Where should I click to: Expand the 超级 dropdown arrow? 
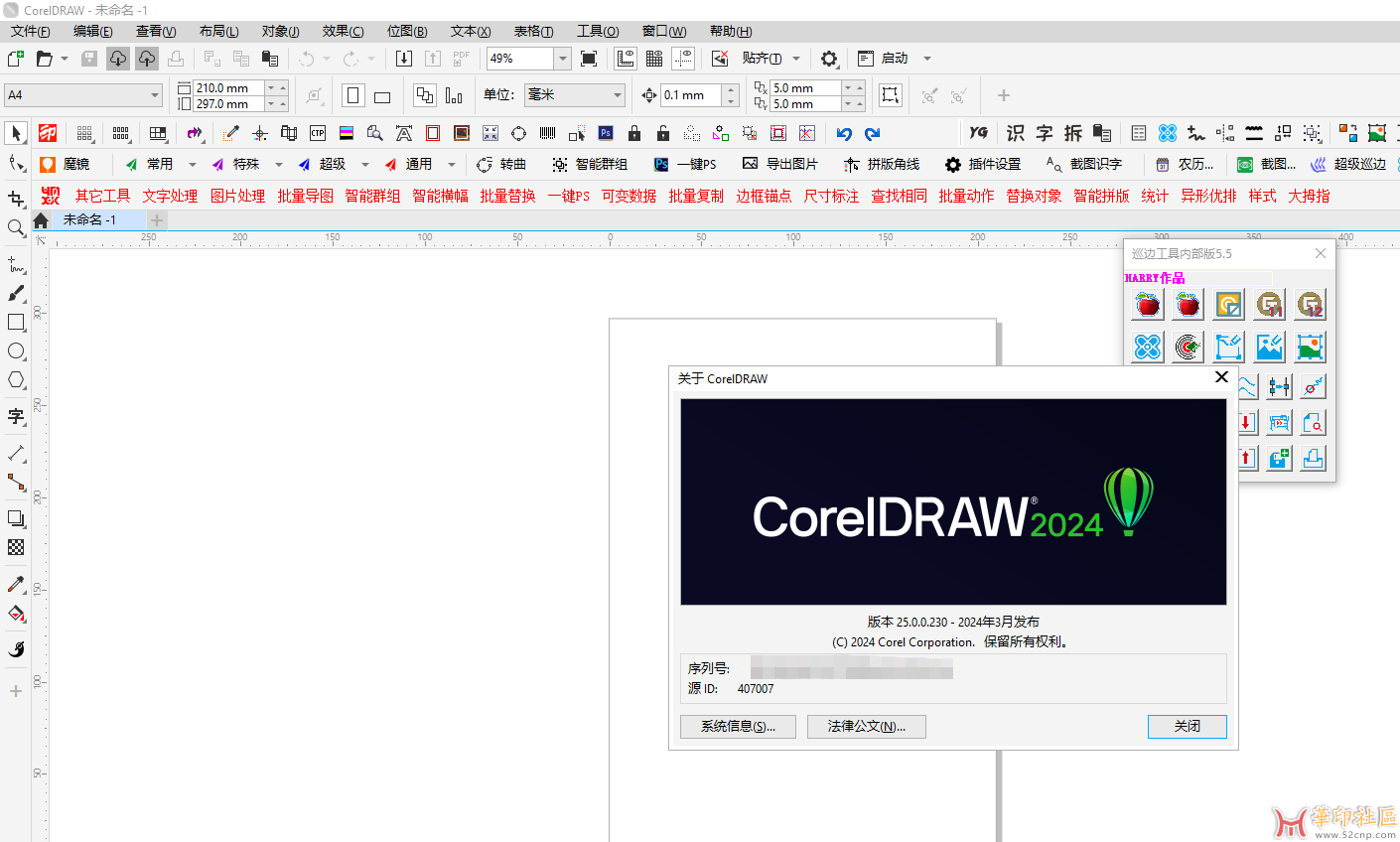pos(365,165)
